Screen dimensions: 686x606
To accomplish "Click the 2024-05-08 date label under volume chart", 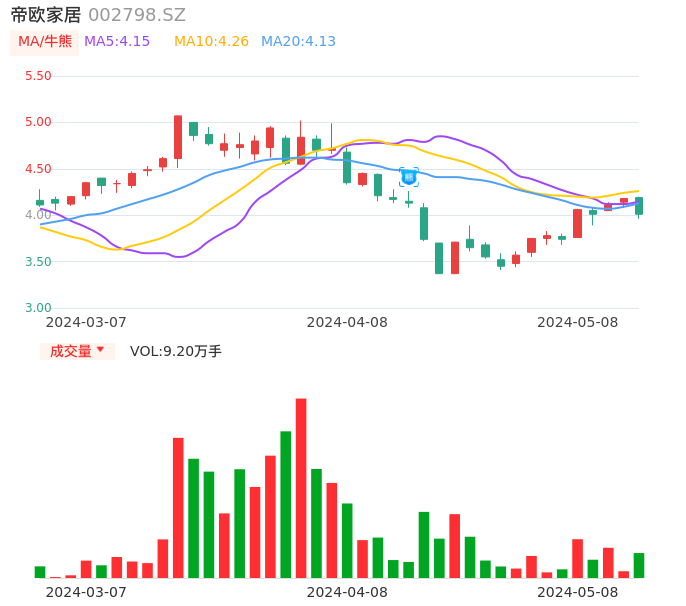I will [x=577, y=592].
